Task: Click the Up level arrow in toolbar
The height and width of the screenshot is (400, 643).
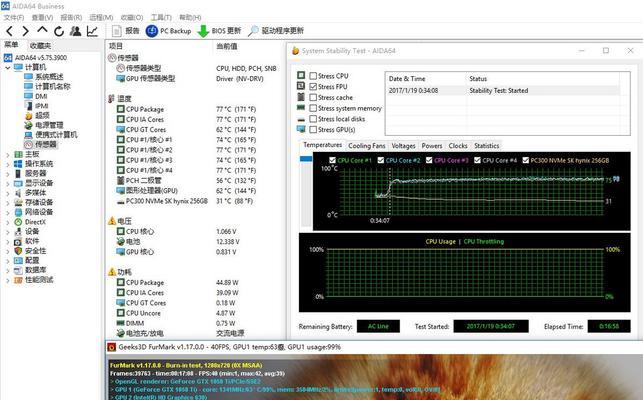Action: [x=42, y=30]
